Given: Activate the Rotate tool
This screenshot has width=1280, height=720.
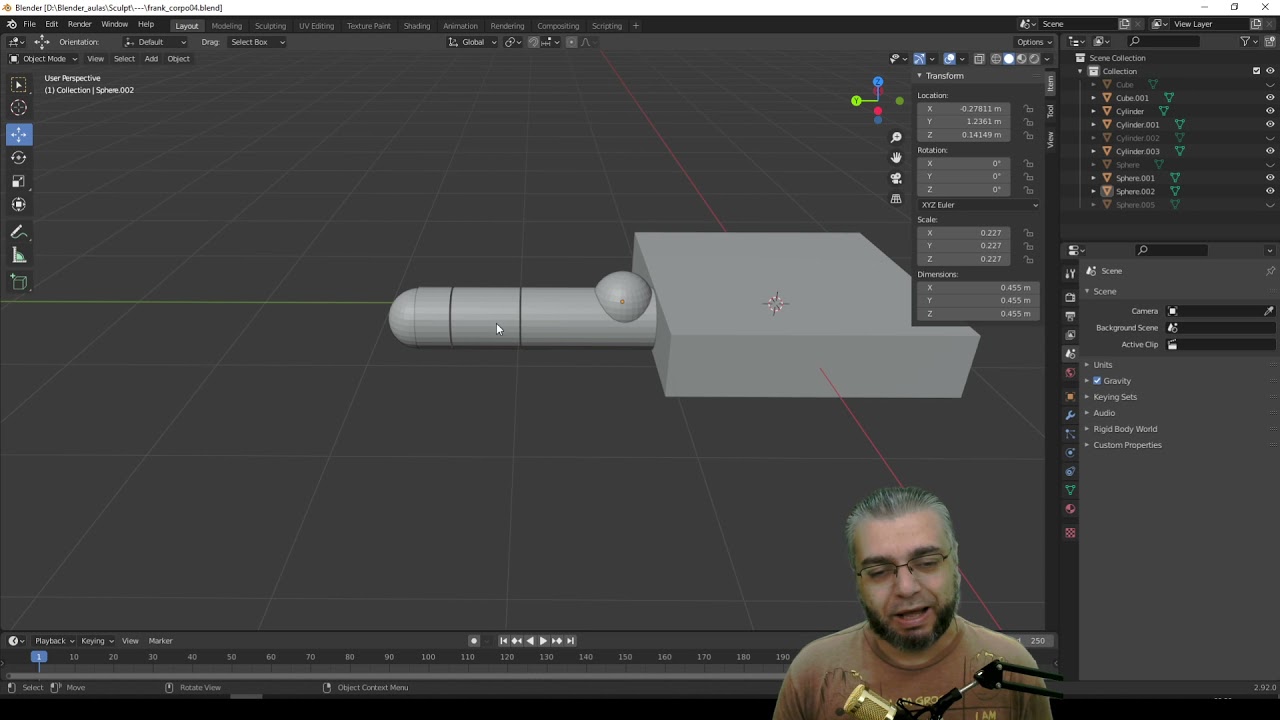Looking at the screenshot, I should (x=19, y=157).
